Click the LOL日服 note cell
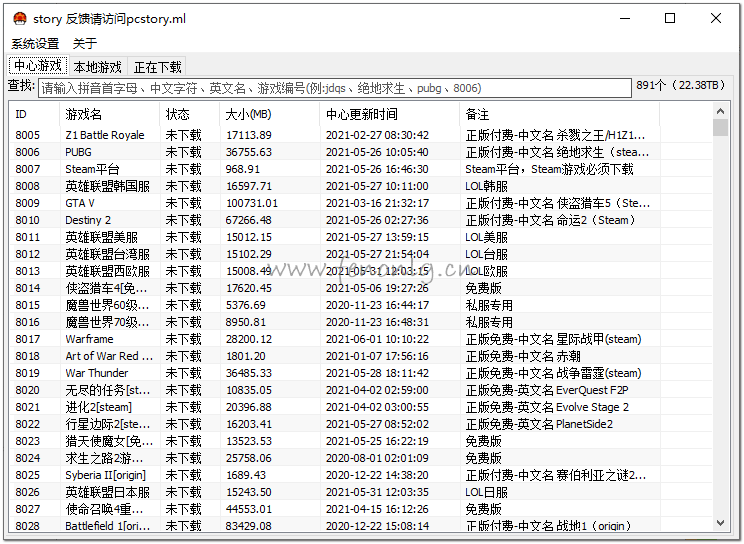 point(486,492)
